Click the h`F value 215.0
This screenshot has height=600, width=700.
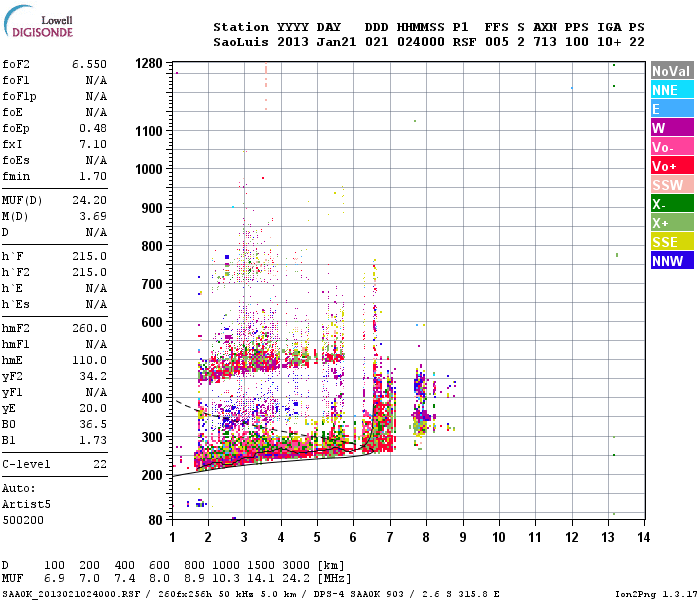(90, 256)
